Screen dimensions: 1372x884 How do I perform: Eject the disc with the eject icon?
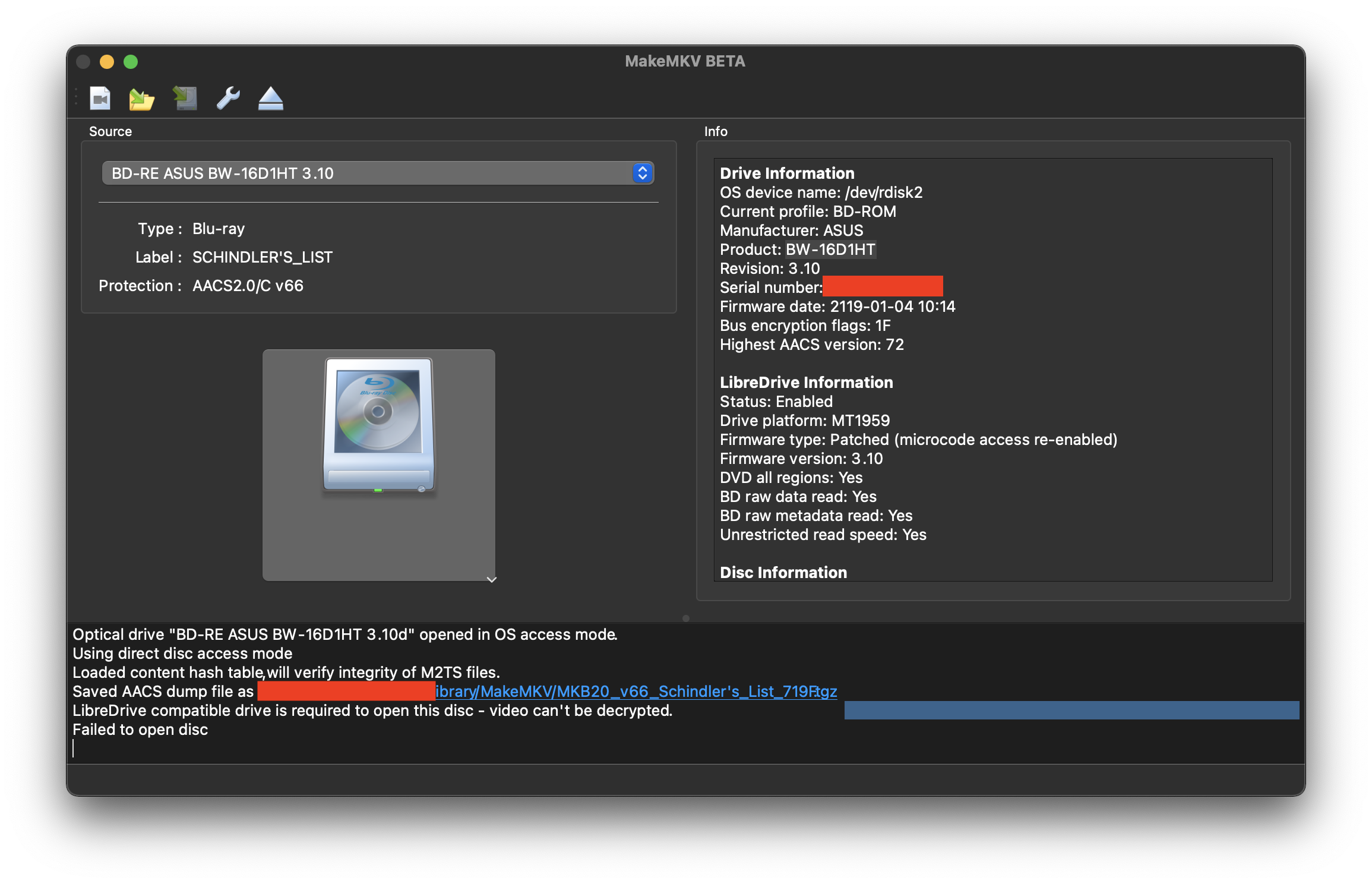(x=271, y=98)
